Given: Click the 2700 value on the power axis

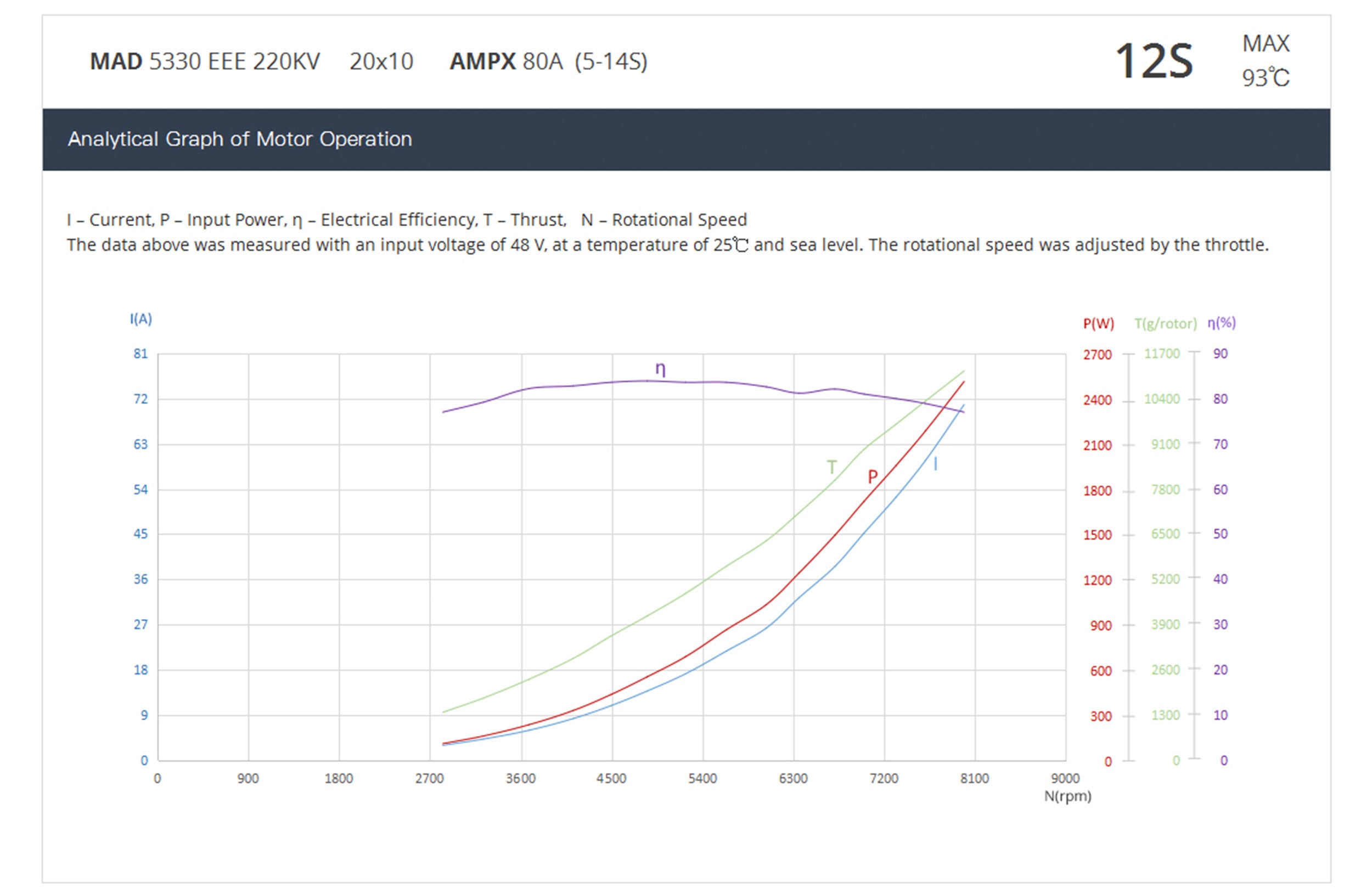Looking at the screenshot, I should (1097, 355).
